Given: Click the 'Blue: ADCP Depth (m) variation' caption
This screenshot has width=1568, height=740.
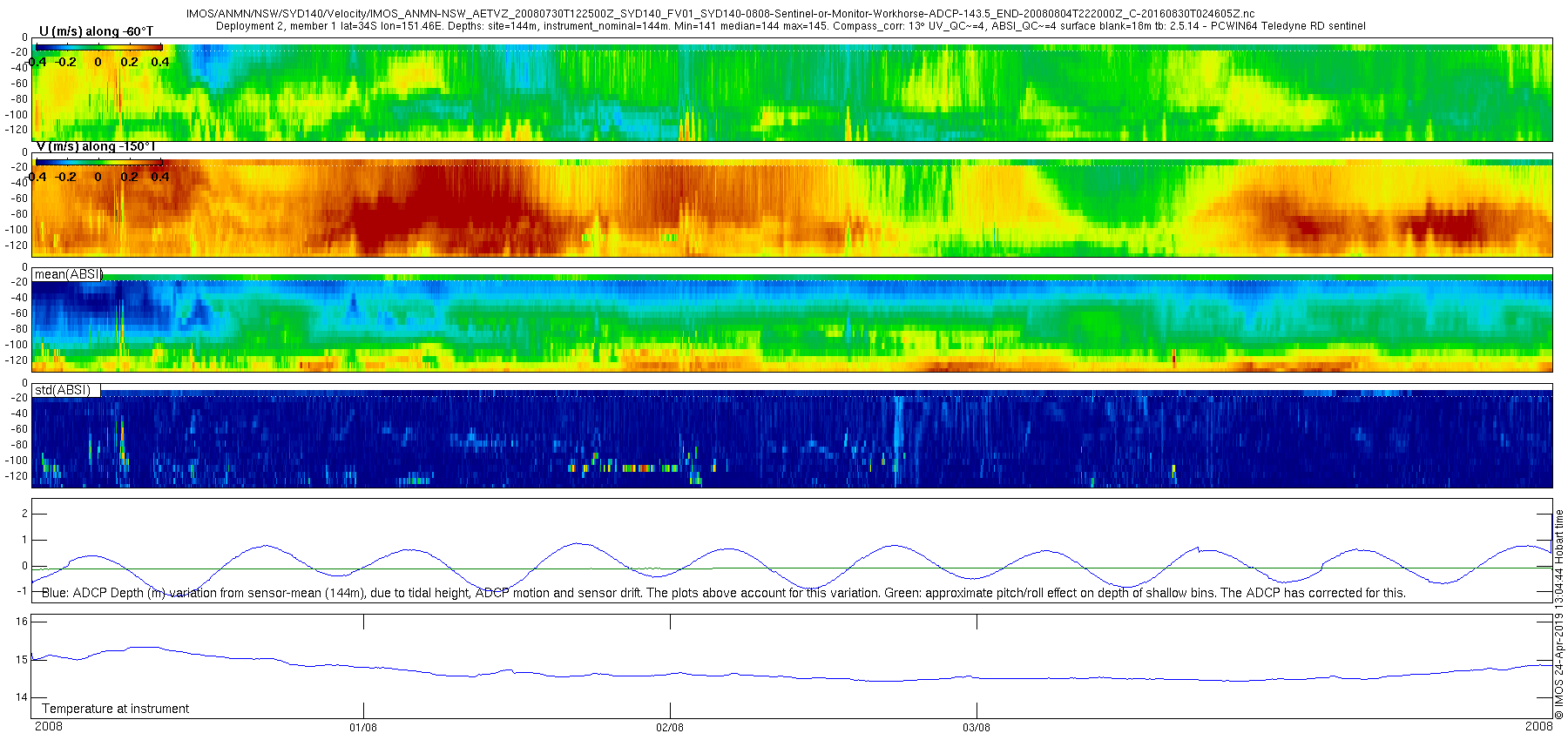Looking at the screenshot, I should 723,593.
